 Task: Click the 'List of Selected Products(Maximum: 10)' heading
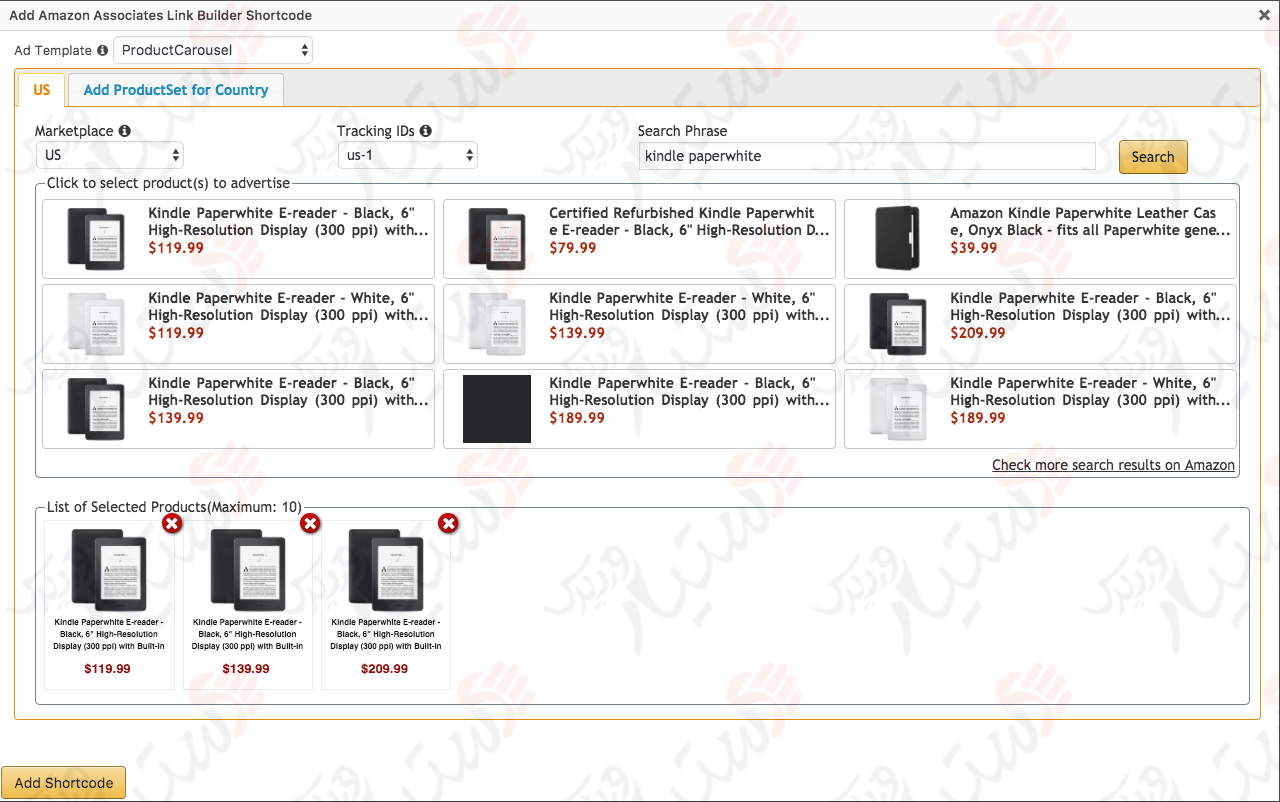click(174, 507)
